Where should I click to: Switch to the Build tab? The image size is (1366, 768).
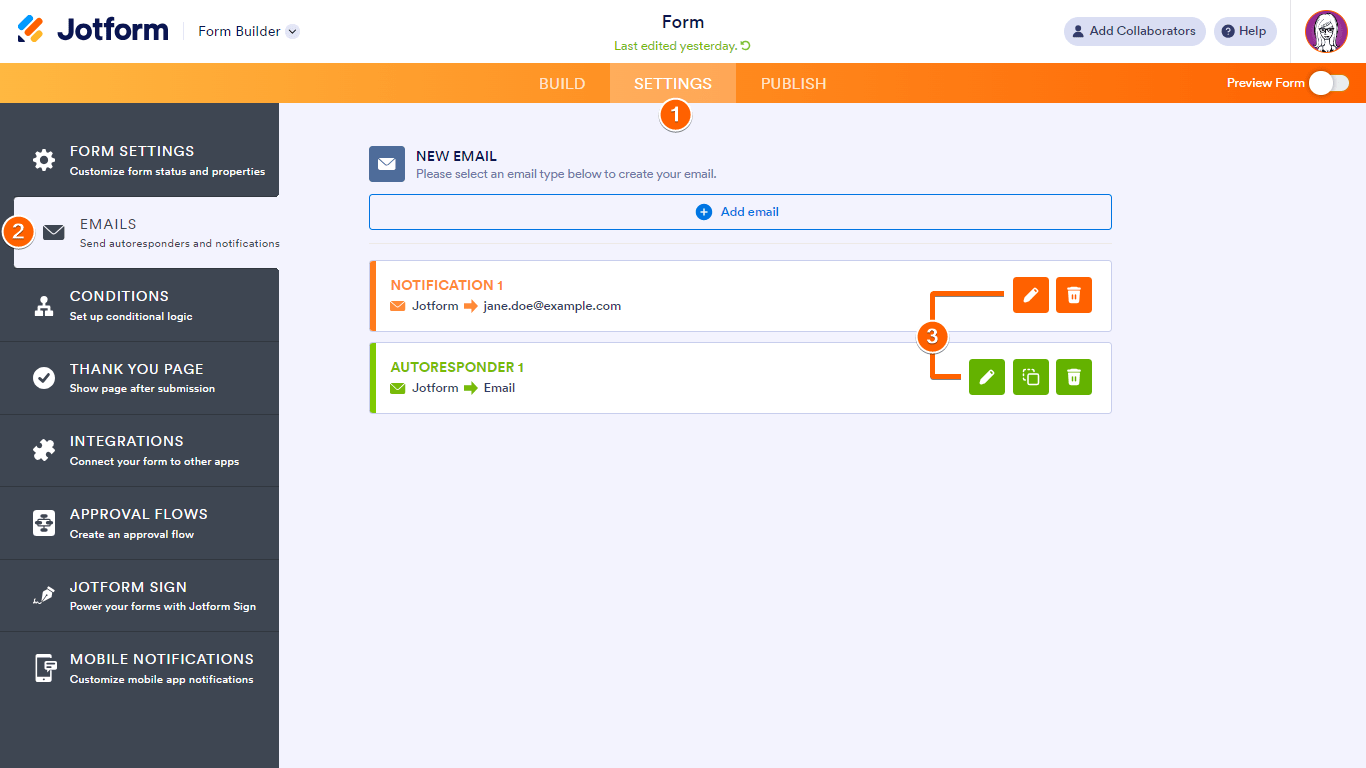[x=562, y=84]
